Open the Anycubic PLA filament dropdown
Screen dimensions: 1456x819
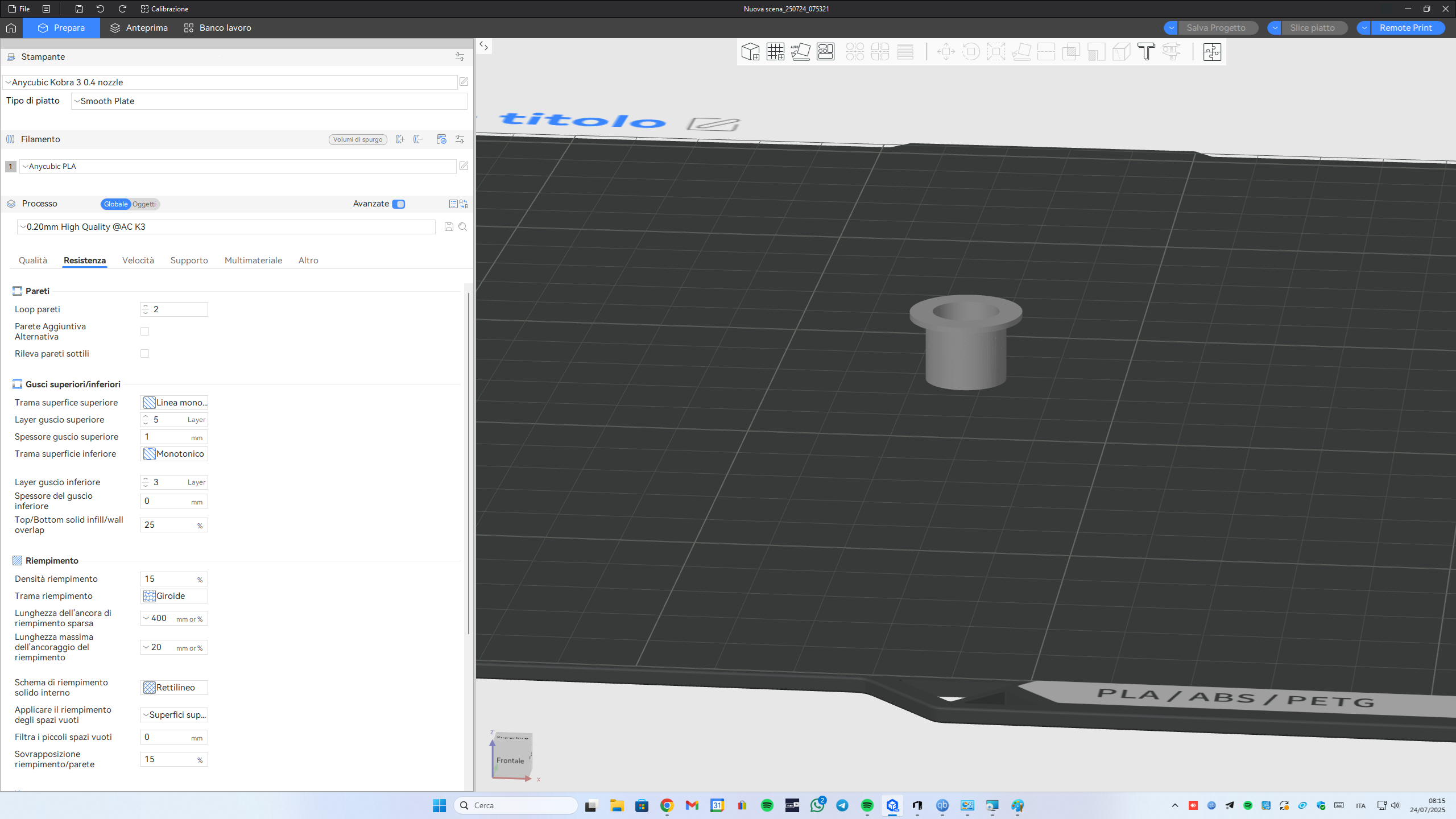238,167
